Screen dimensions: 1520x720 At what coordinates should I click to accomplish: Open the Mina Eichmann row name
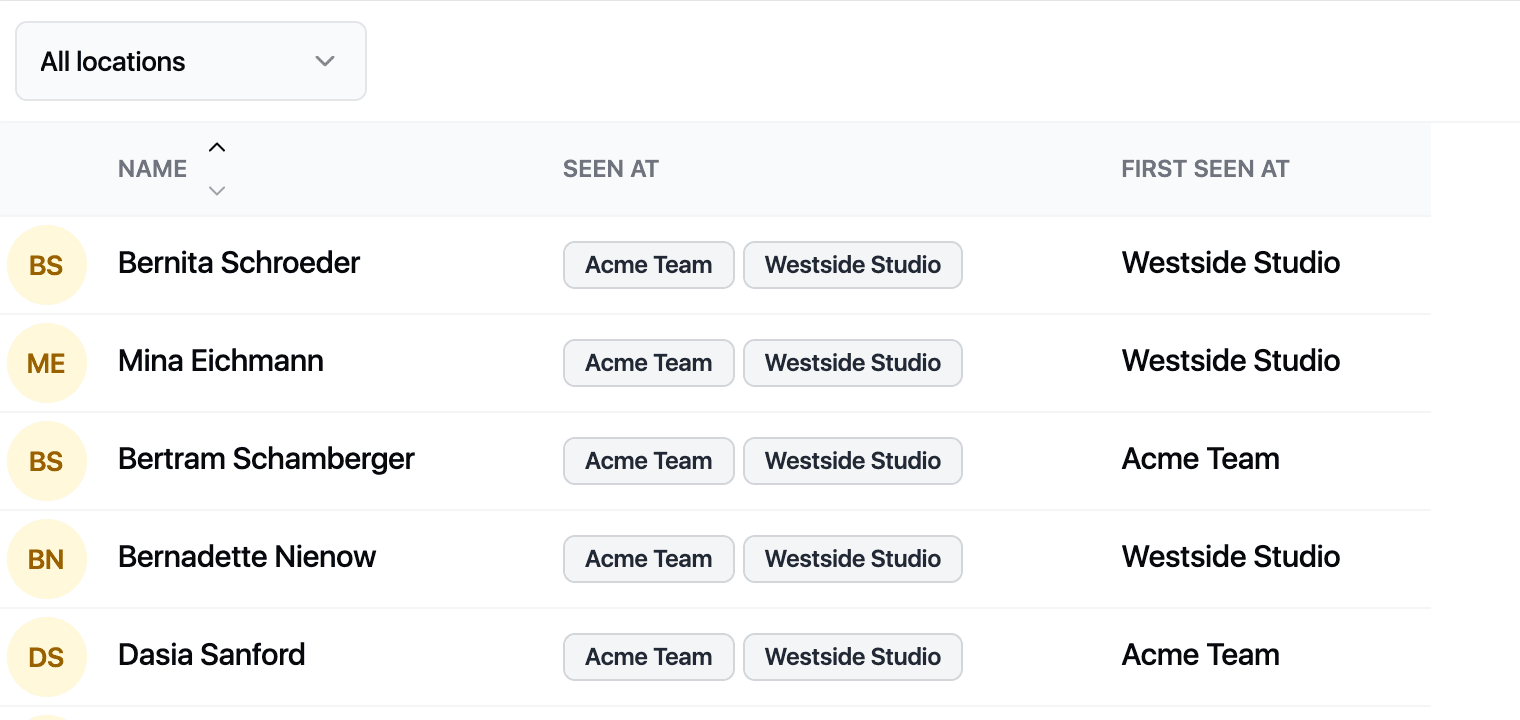click(221, 361)
